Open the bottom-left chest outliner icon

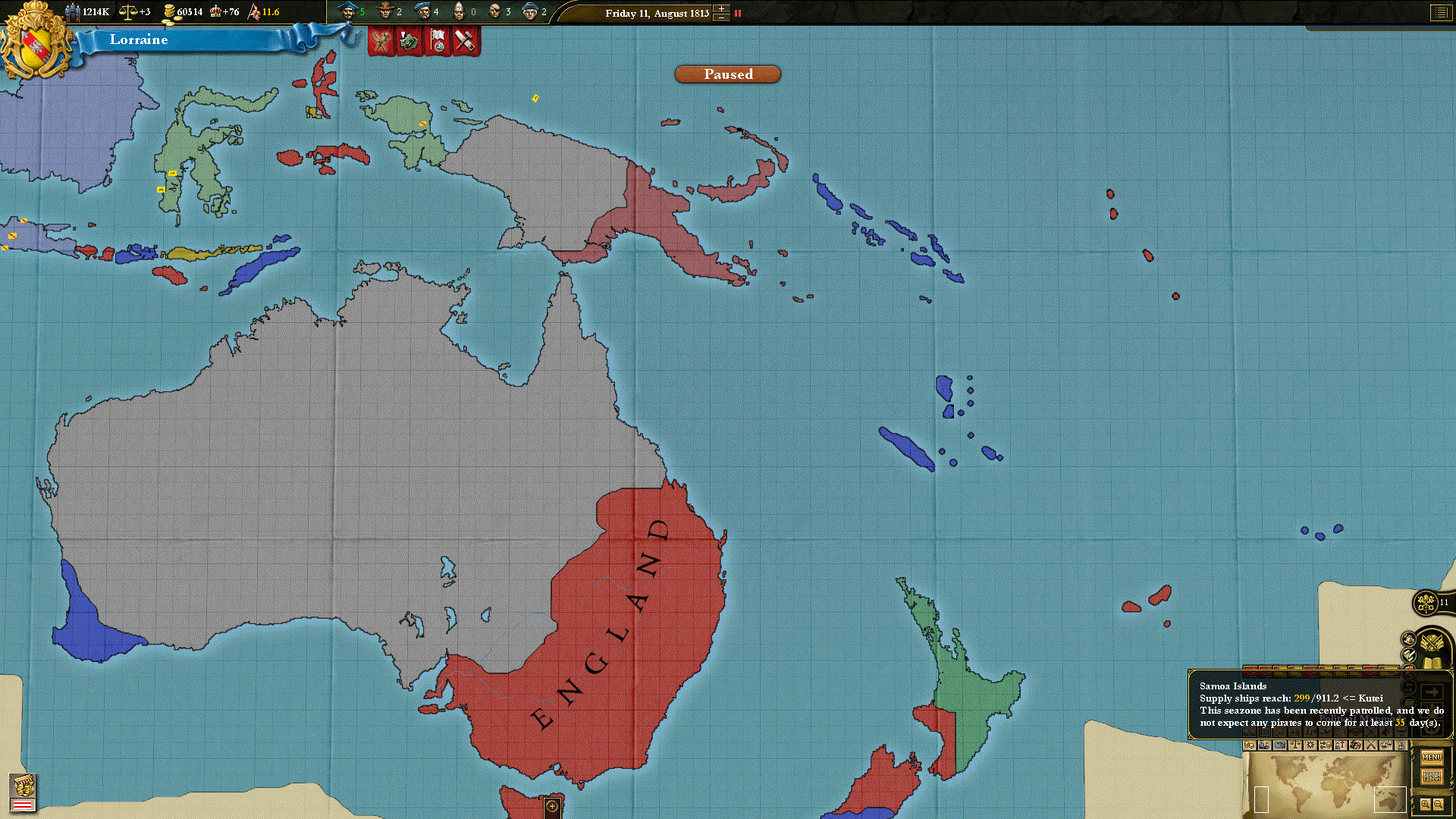click(24, 785)
